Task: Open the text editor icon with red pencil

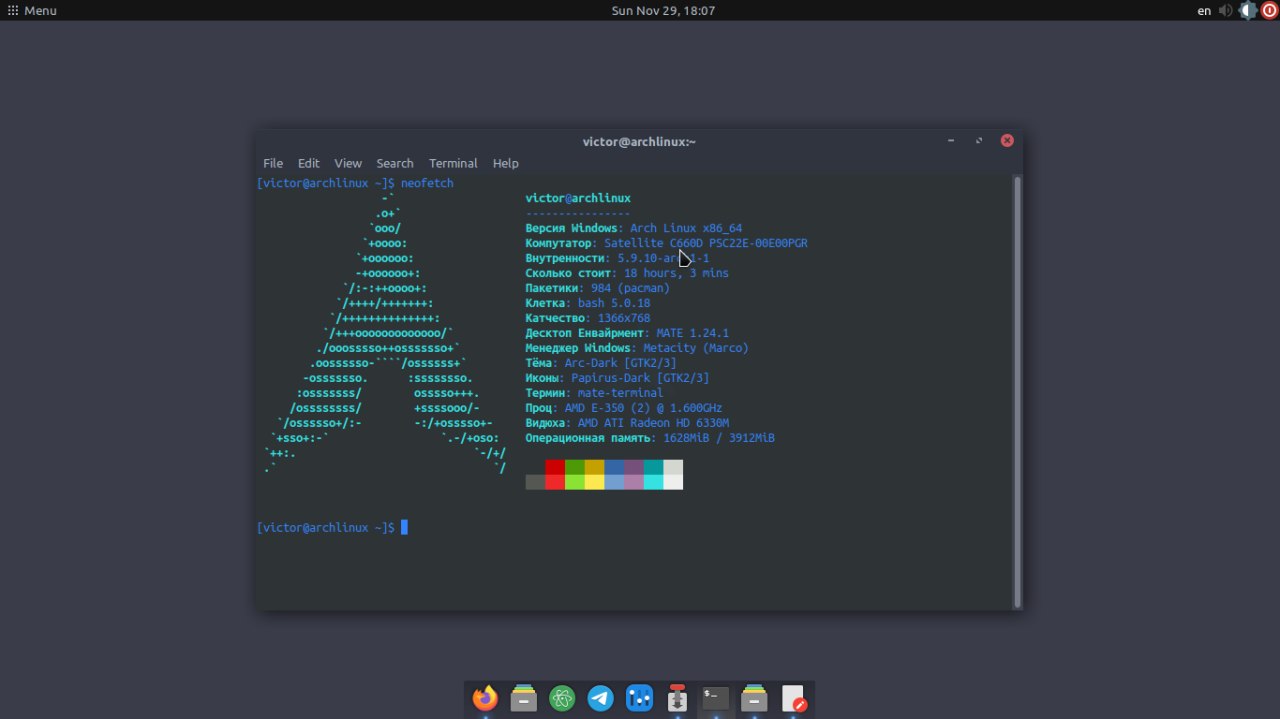Action: (x=793, y=698)
